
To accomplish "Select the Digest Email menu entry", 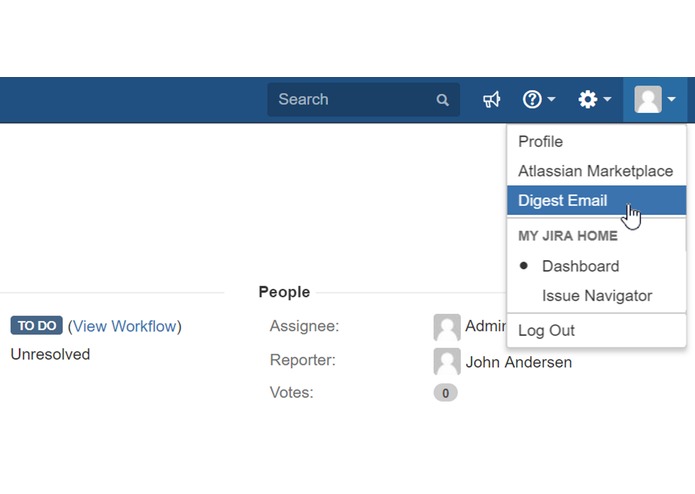I will click(597, 200).
